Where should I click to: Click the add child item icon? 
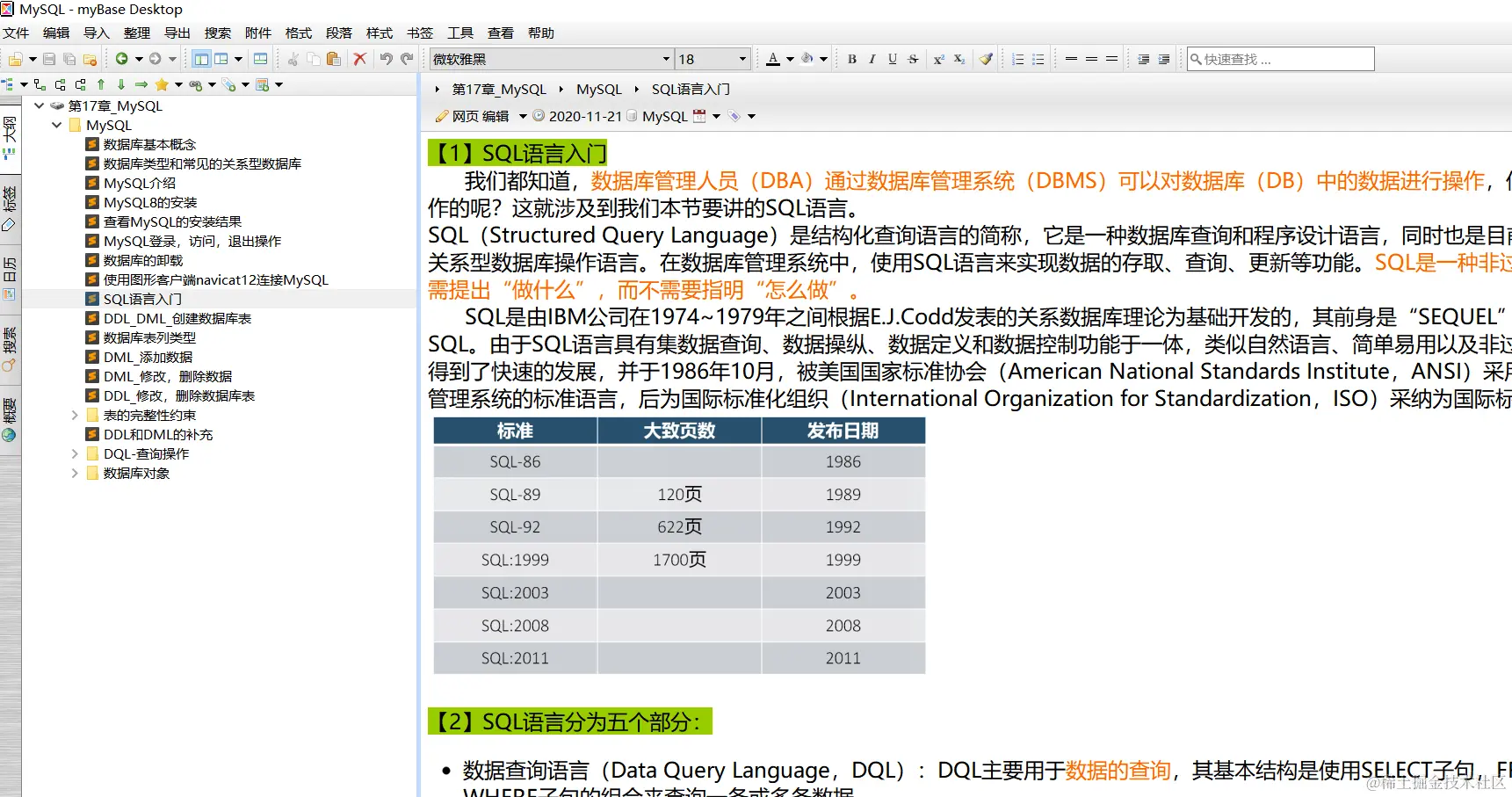pyautogui.click(x=40, y=84)
